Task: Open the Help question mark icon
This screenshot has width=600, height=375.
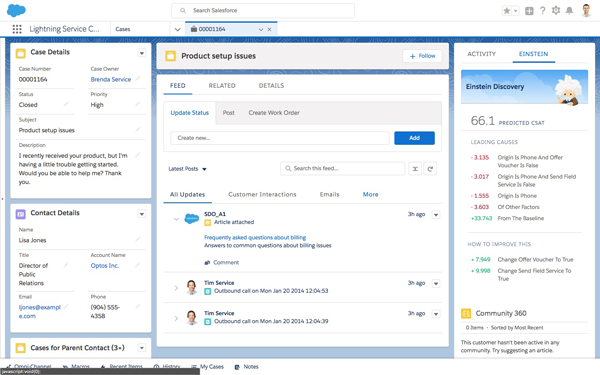Action: pyautogui.click(x=543, y=11)
